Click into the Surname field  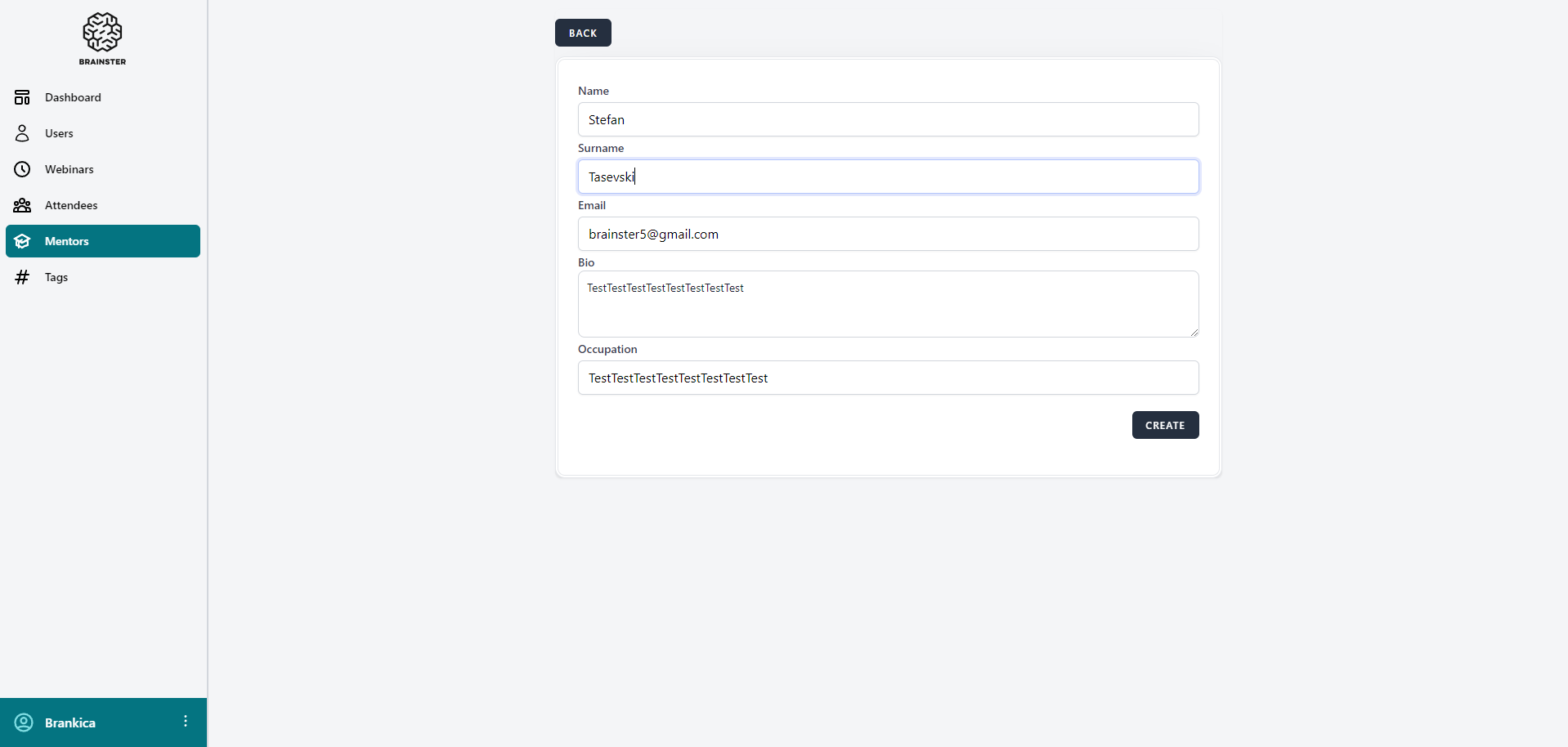point(888,177)
